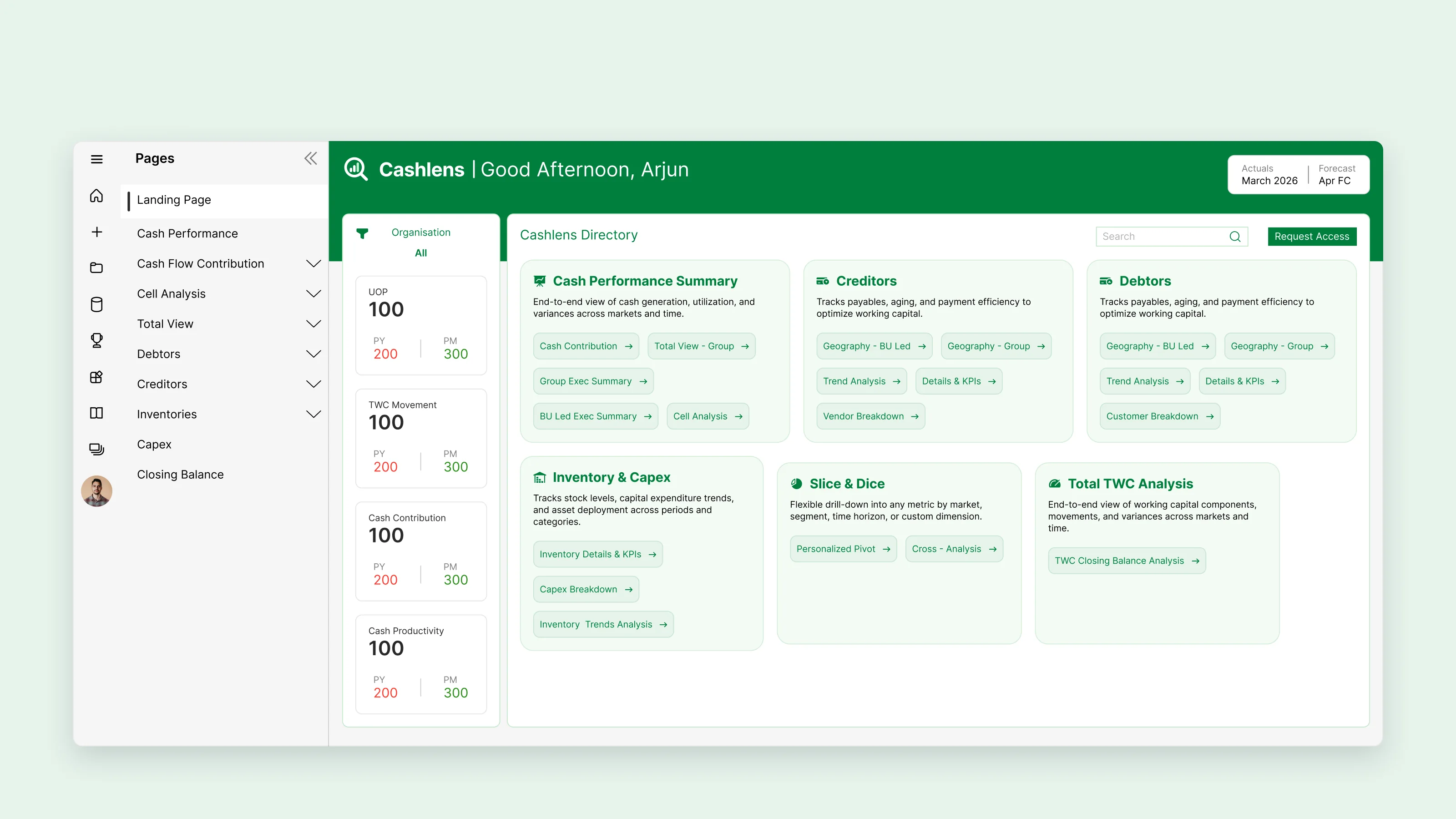
Task: Click the home icon in sidebar
Action: tap(96, 196)
